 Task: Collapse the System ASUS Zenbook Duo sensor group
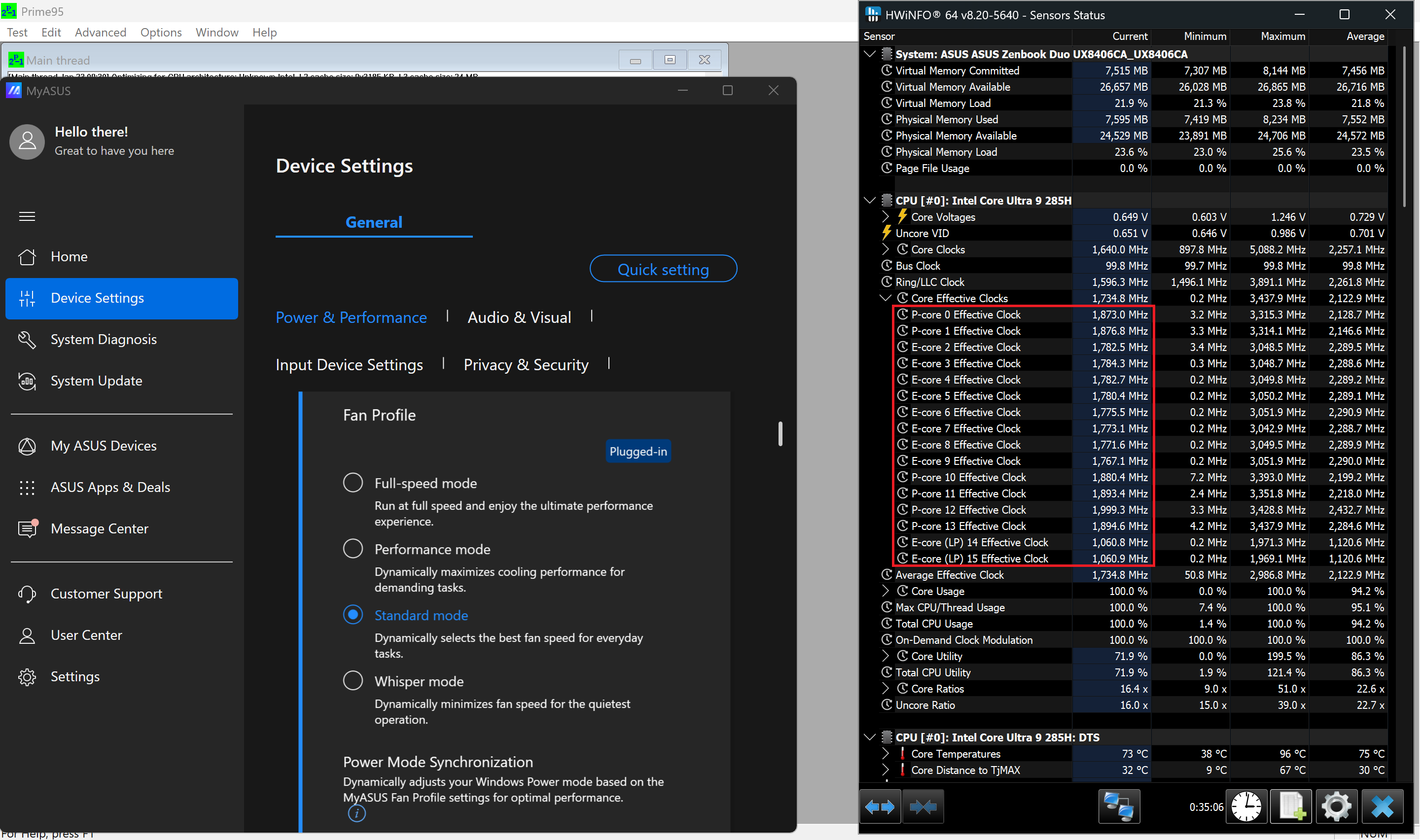point(870,54)
